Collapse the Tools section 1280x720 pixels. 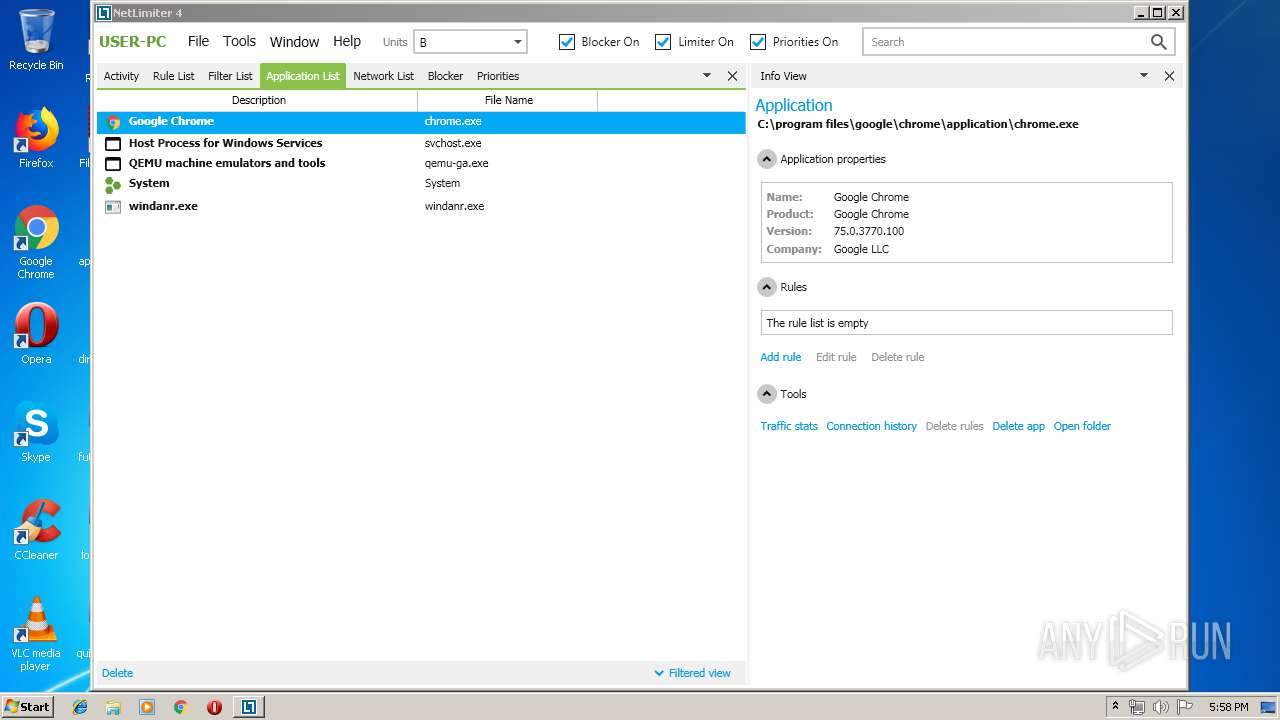tap(767, 394)
